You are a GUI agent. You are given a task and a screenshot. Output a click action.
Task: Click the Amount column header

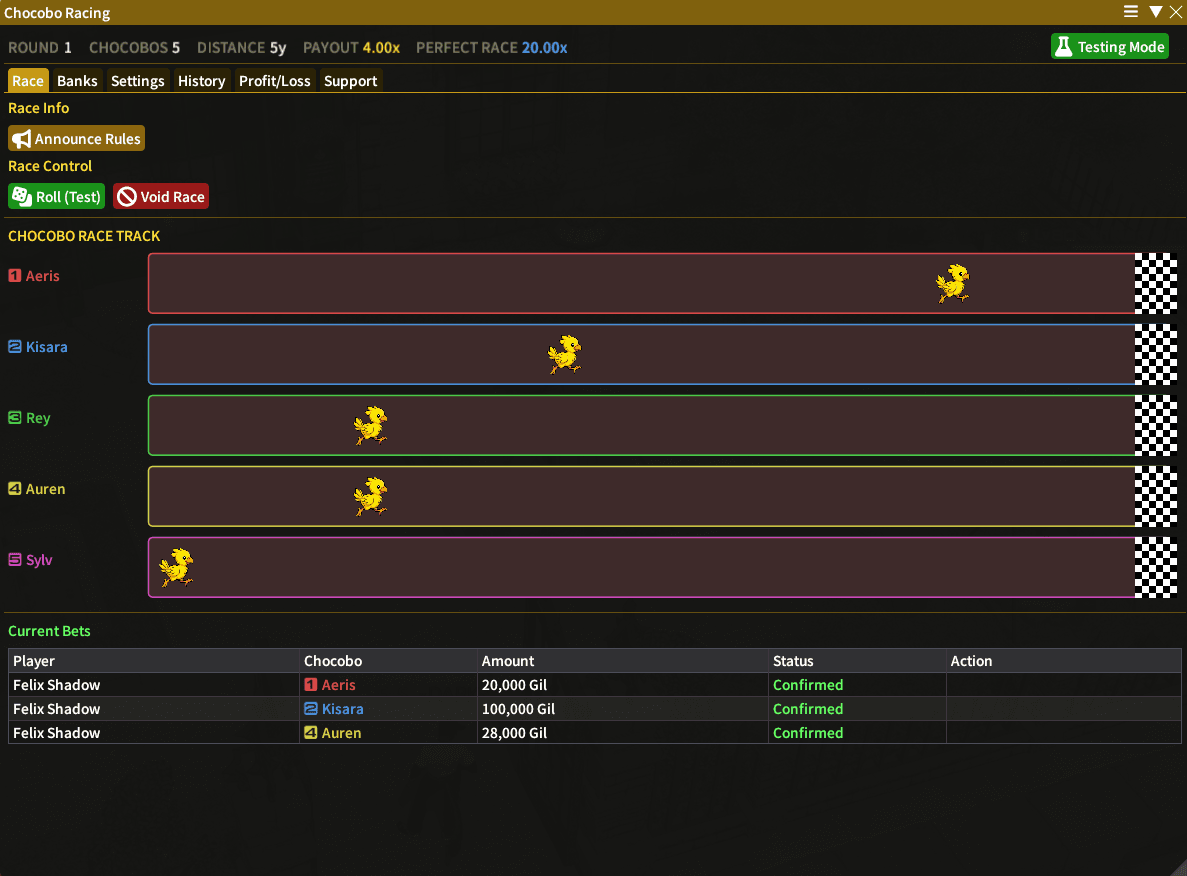tap(623, 661)
